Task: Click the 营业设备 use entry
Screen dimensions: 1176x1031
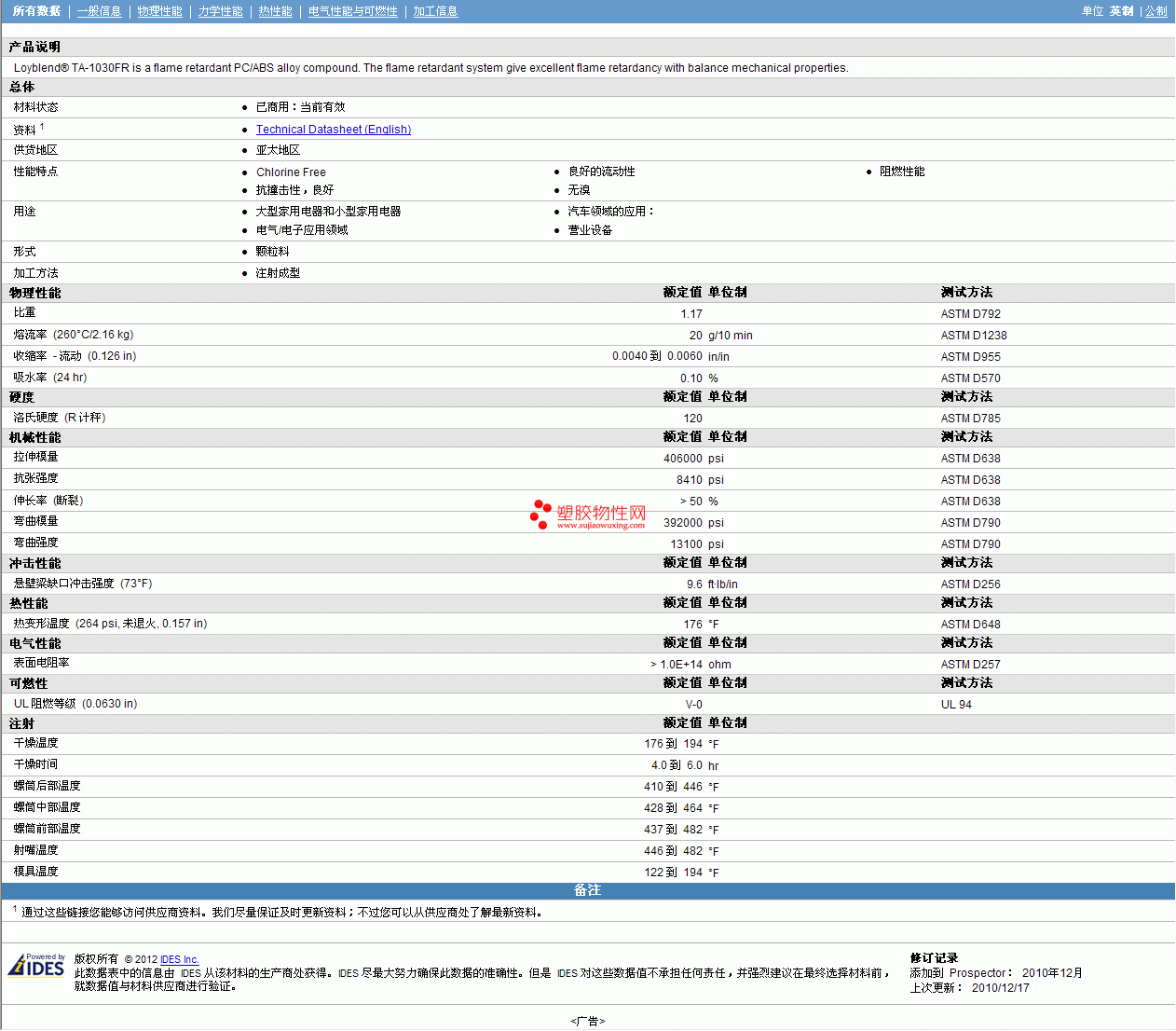Action: pyautogui.click(x=590, y=230)
